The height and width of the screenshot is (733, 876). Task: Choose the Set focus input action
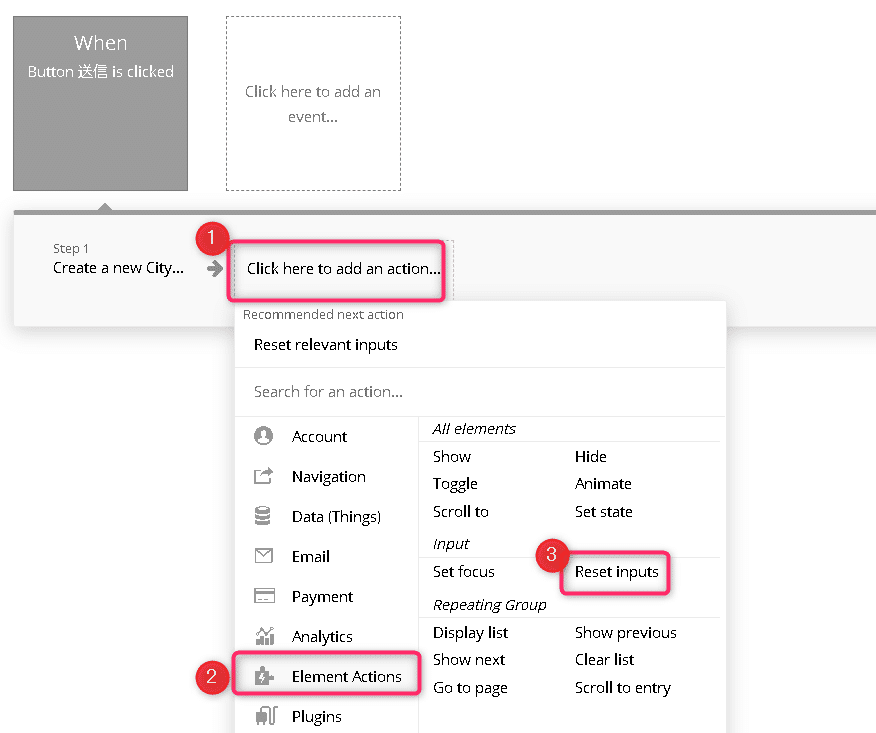point(464,572)
